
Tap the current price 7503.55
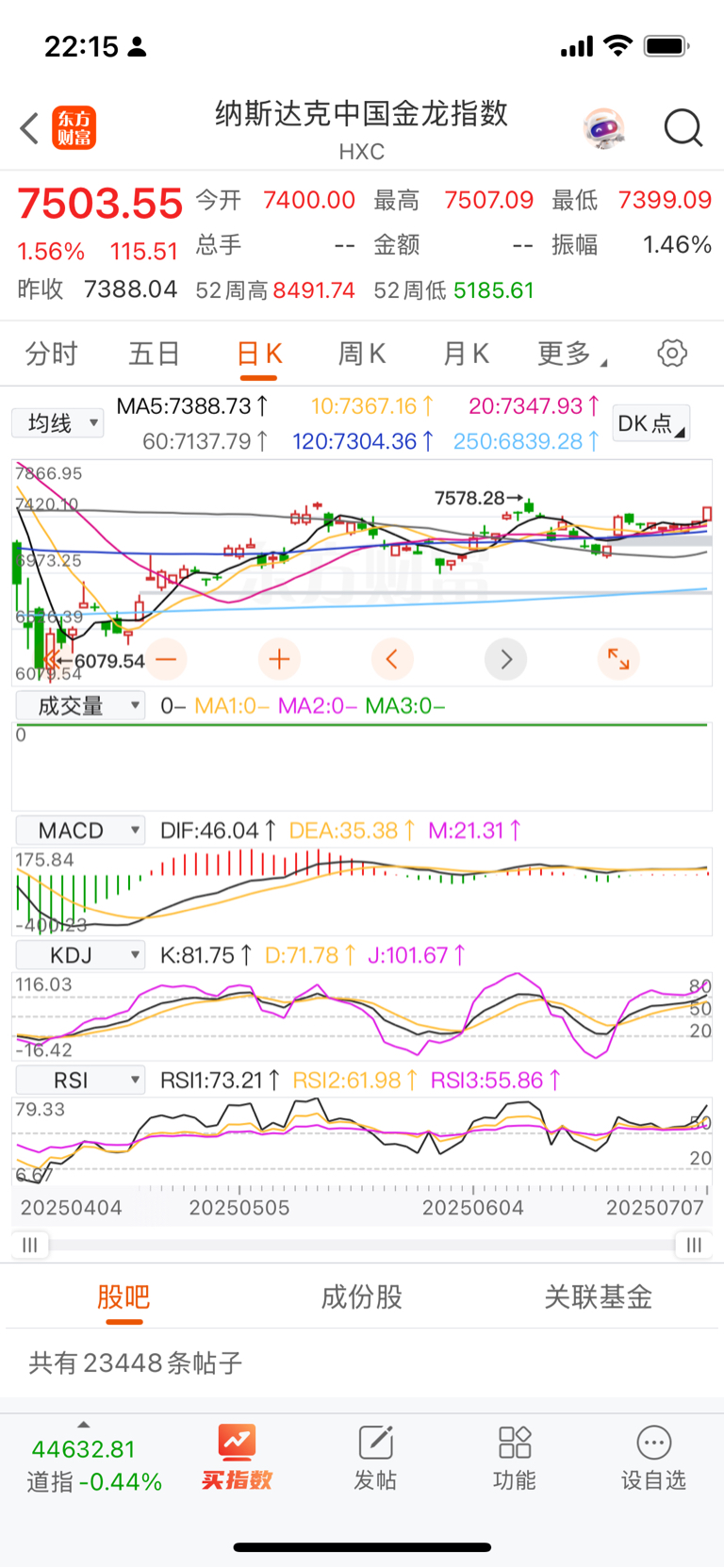(x=100, y=204)
